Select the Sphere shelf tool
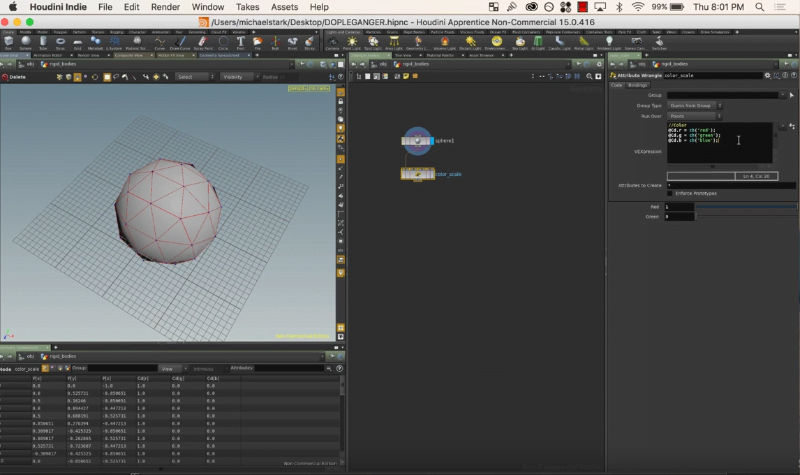The image size is (800, 475). [25, 41]
